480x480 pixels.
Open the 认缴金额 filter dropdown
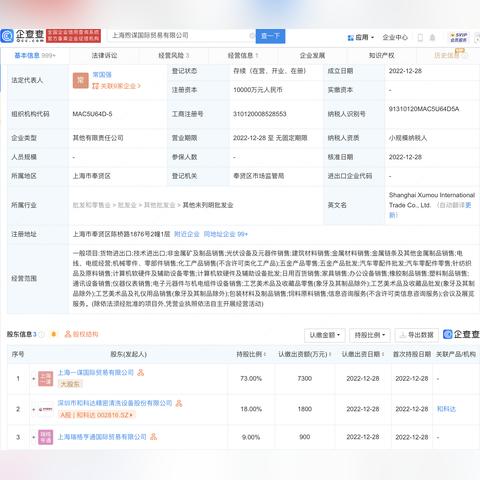325,335
